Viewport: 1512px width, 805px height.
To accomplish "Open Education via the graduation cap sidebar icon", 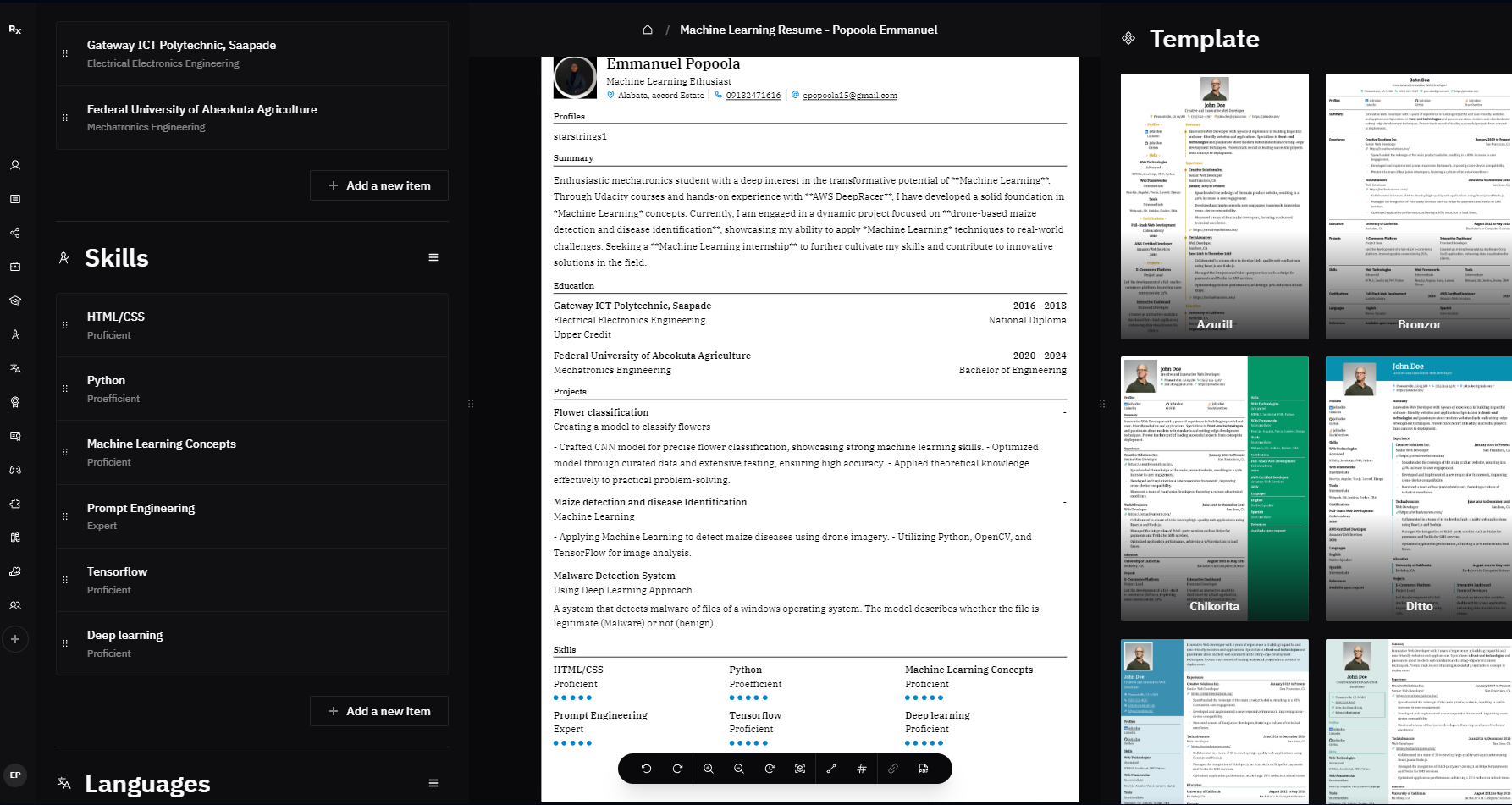I will click(15, 300).
